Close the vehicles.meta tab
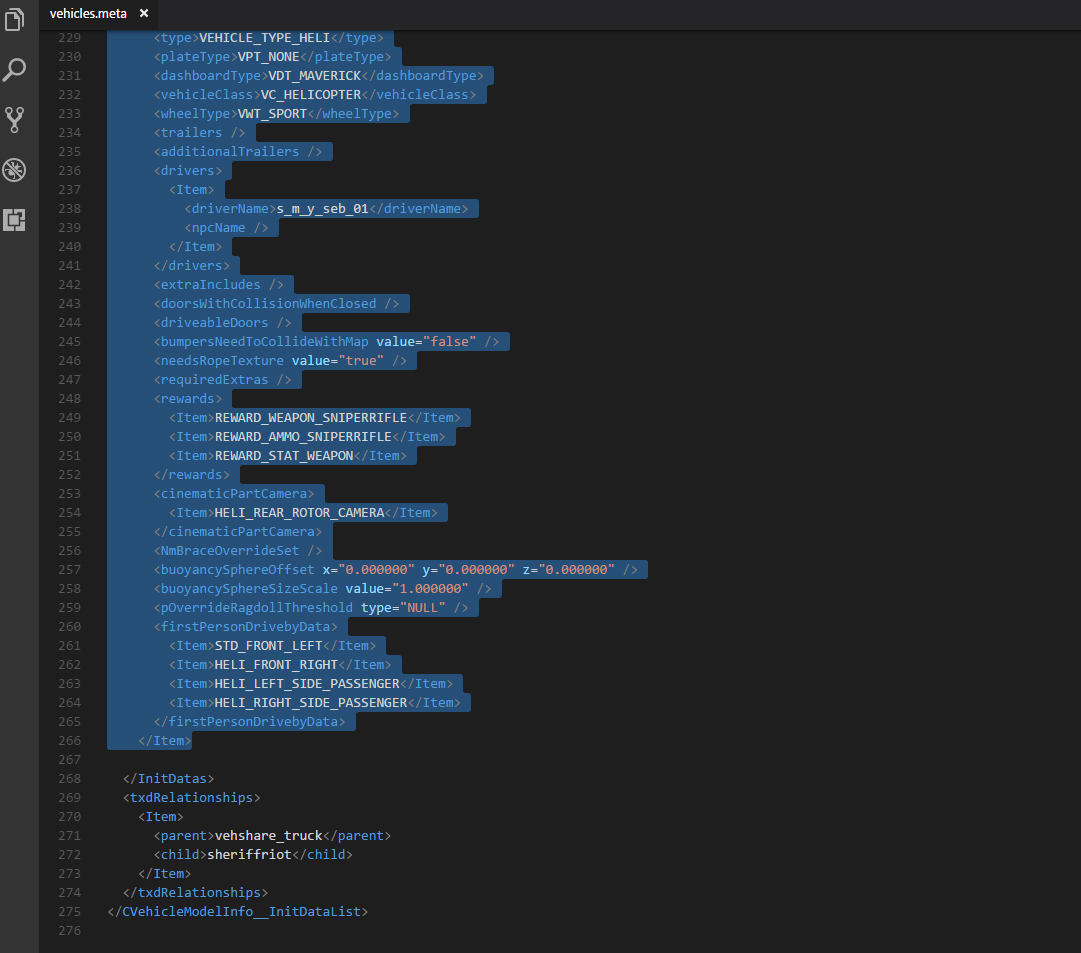 point(143,13)
